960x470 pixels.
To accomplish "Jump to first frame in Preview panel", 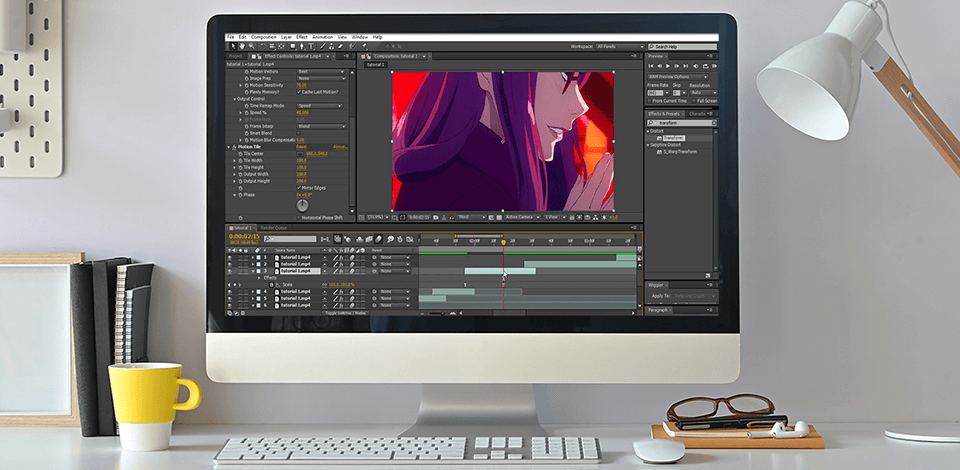I will (x=651, y=66).
